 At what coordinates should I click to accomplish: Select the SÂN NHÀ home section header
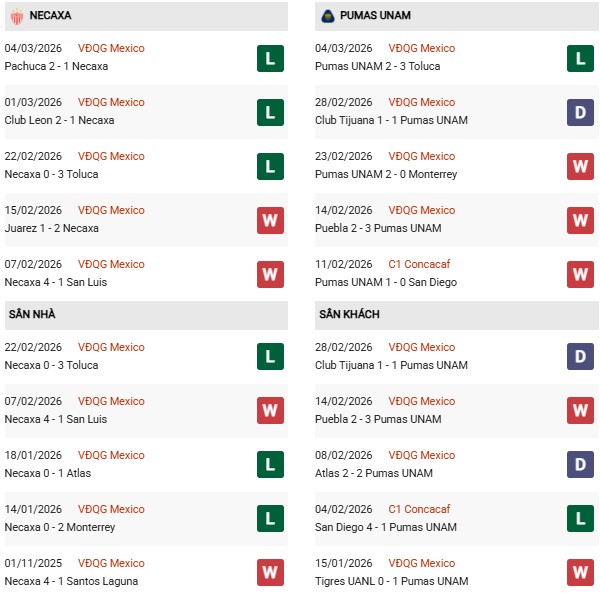point(32,314)
